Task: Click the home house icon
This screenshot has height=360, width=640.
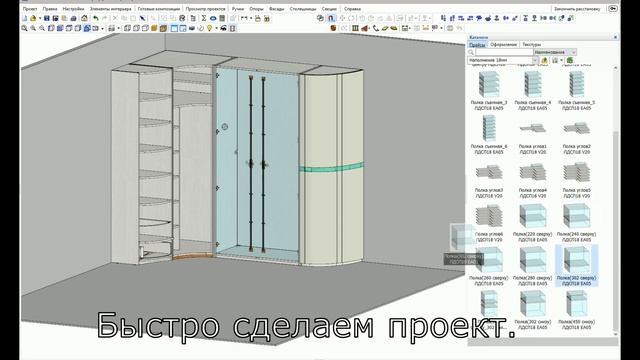Action: (84, 18)
